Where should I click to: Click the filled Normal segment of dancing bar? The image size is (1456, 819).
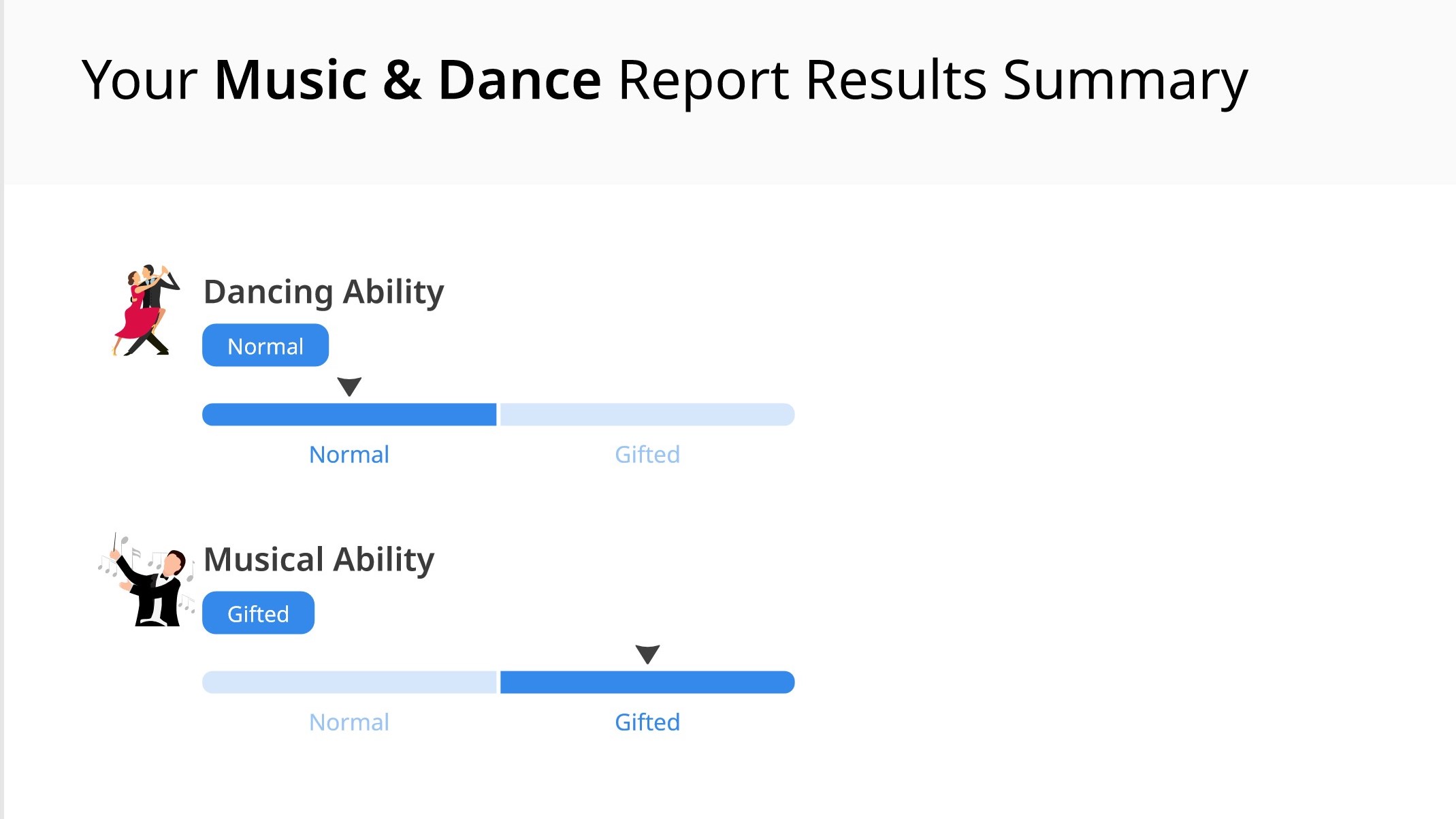coord(349,415)
